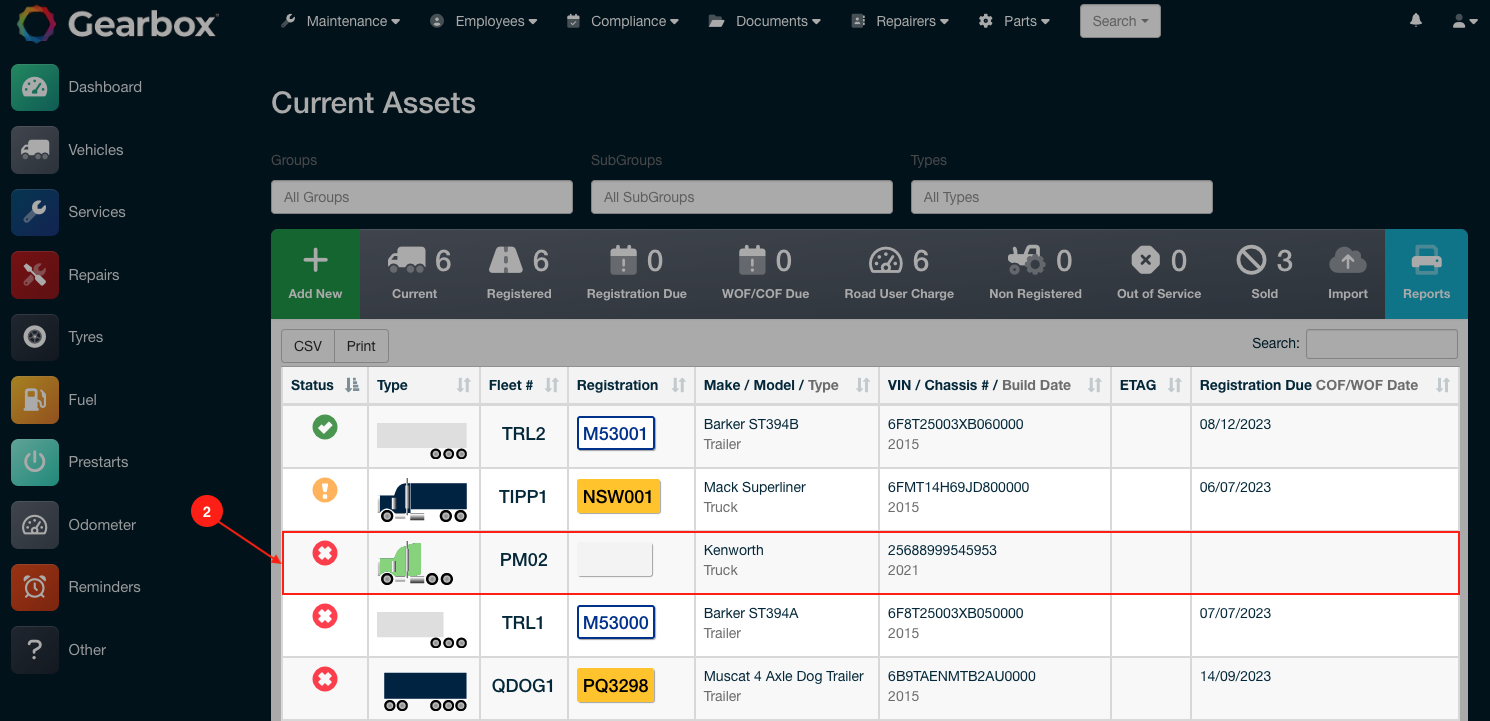The image size is (1490, 721).
Task: Click the Tyres sidebar icon
Action: coord(35,337)
